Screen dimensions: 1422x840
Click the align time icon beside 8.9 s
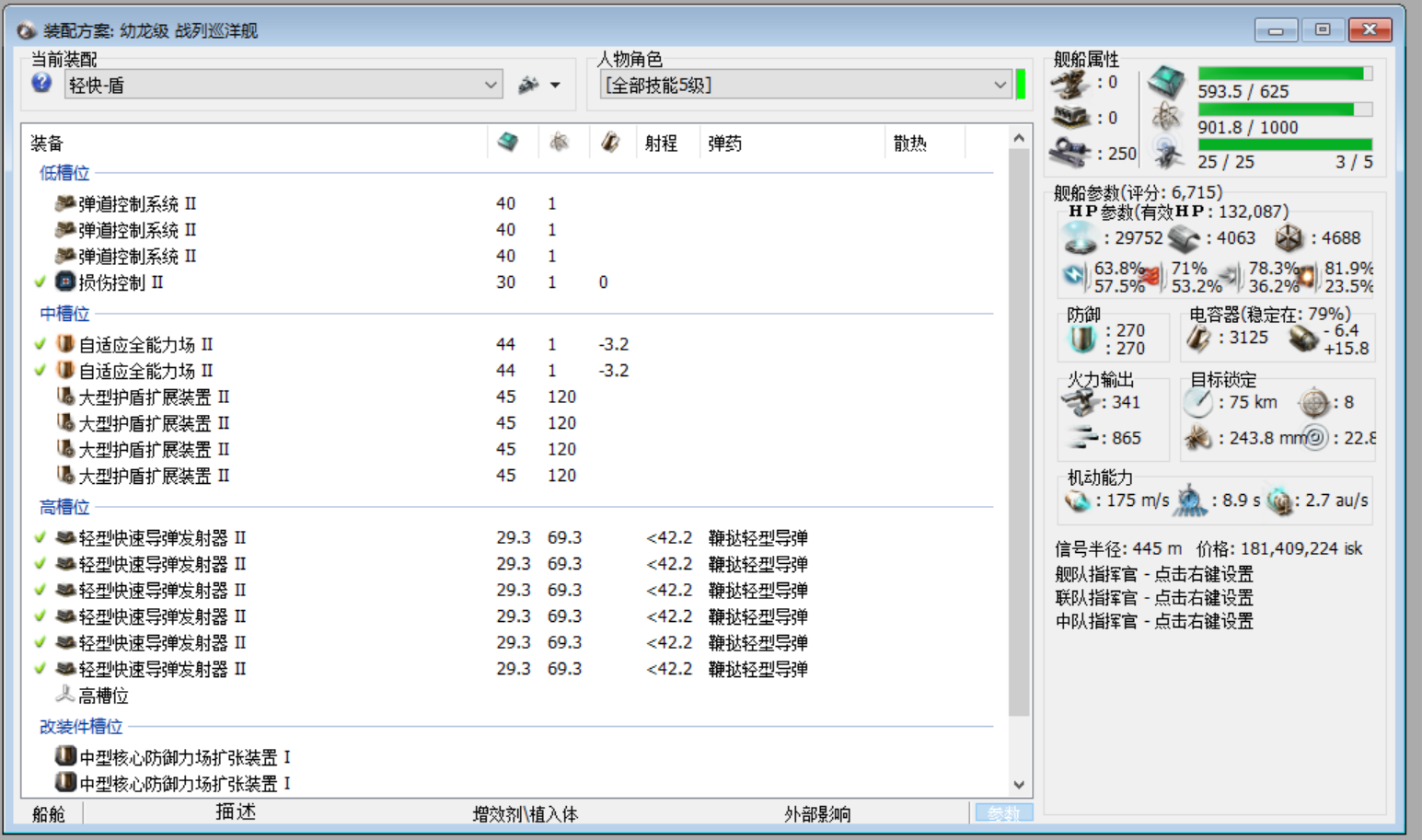click(1191, 501)
